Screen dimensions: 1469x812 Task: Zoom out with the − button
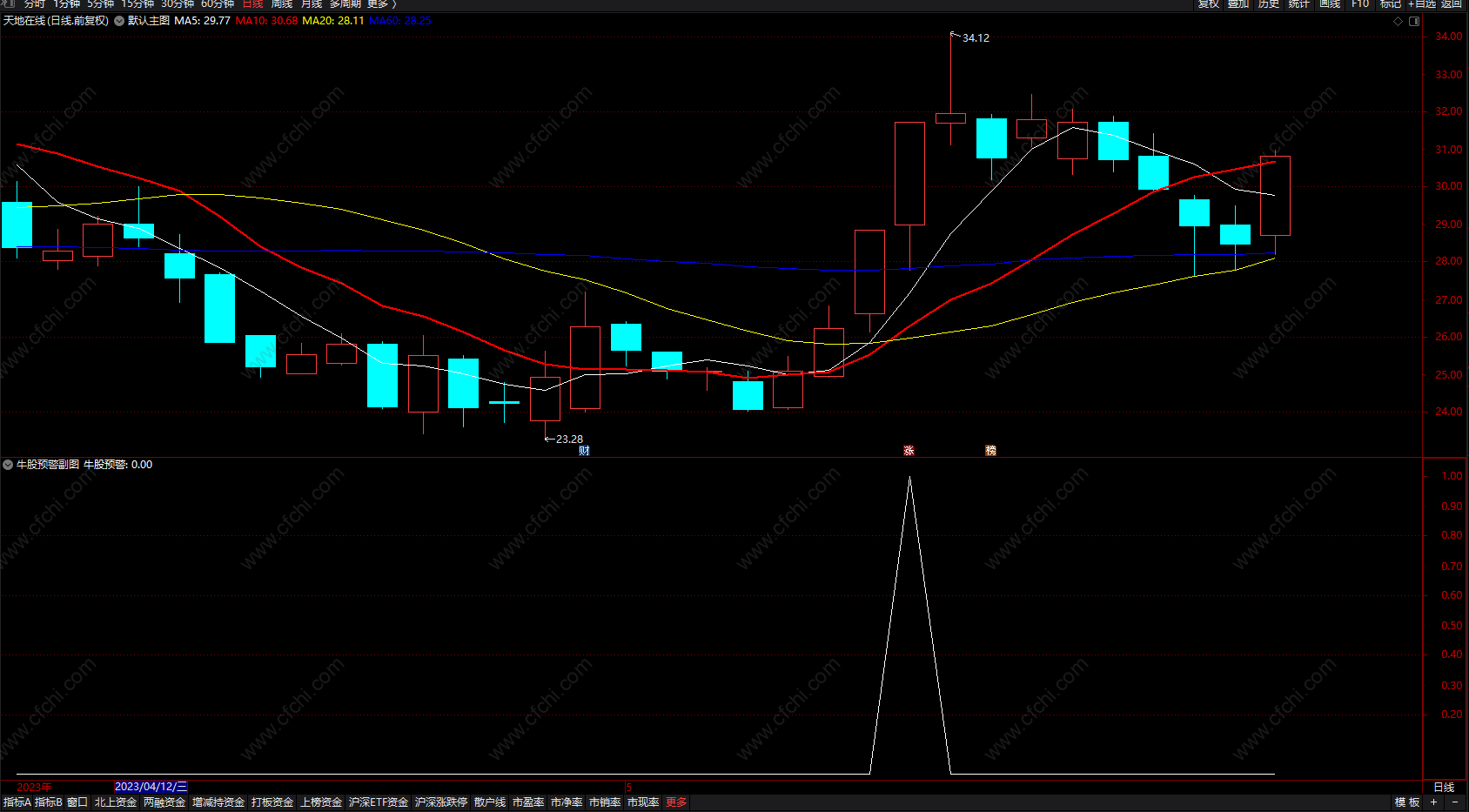coord(1454,802)
